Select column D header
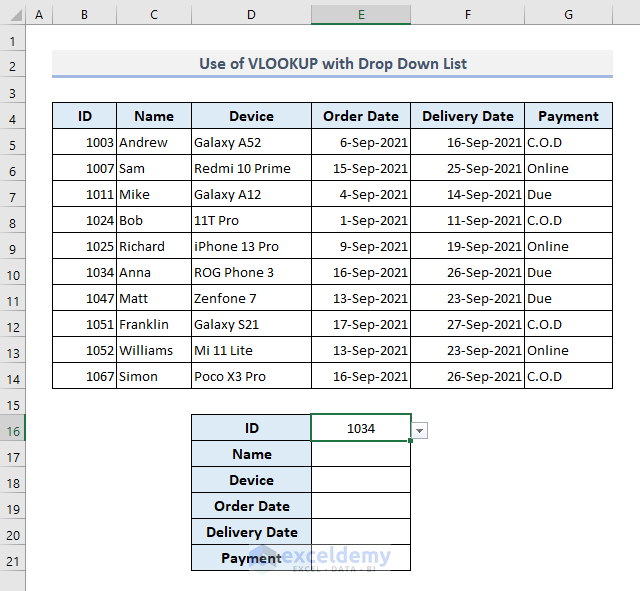Screen dimensions: 640x591 click(x=251, y=15)
